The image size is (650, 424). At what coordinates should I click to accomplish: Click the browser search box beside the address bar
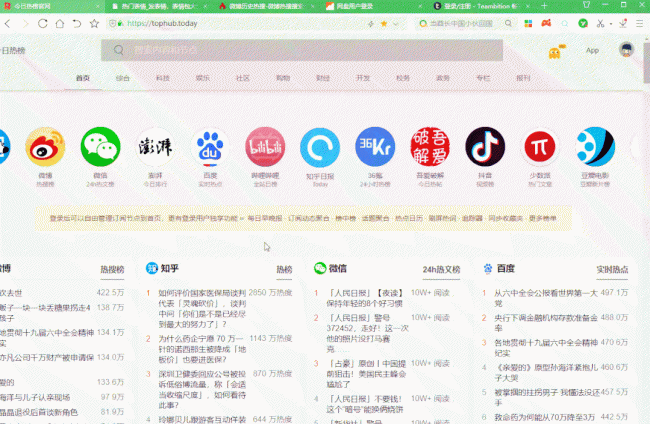(465, 24)
